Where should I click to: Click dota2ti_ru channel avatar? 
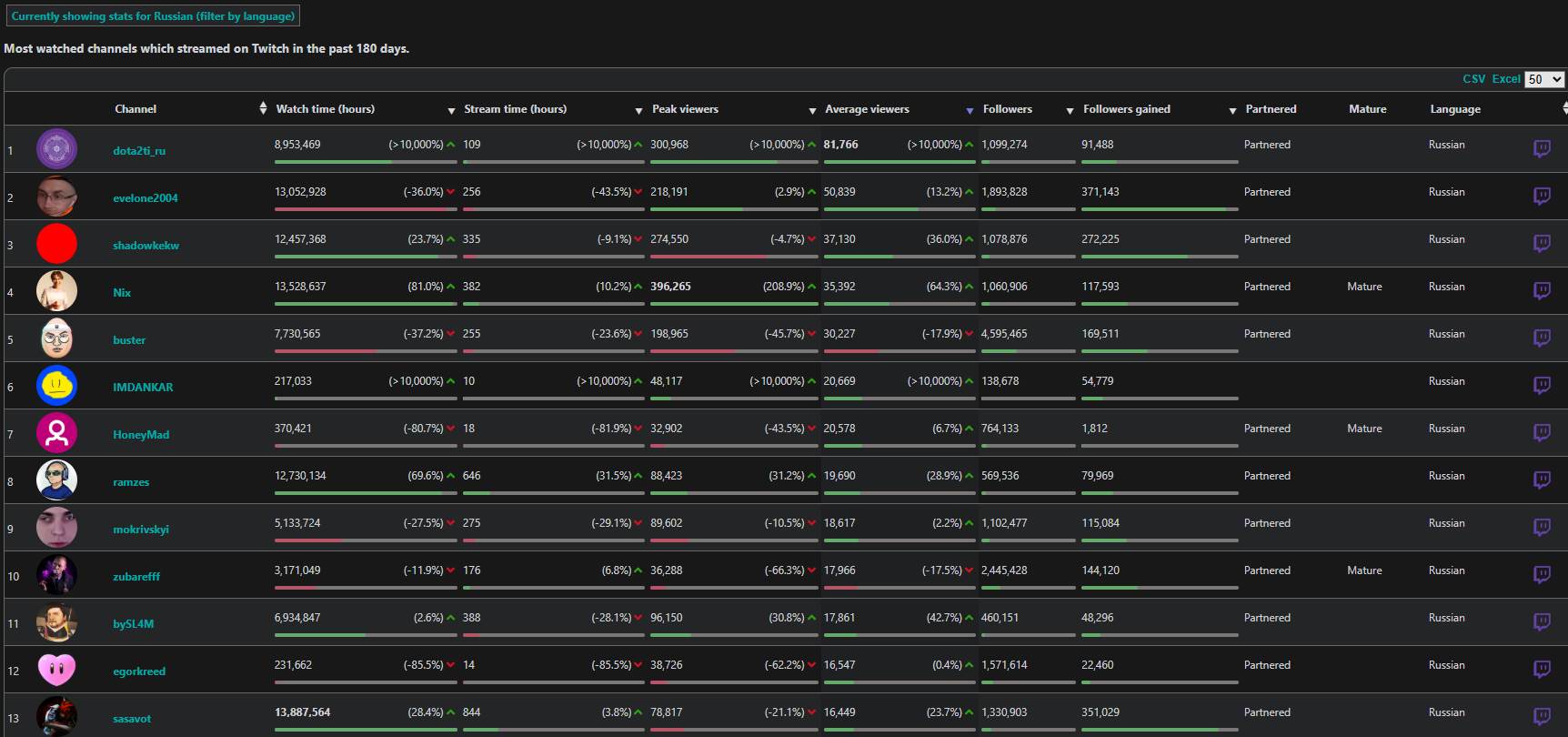tap(56, 149)
